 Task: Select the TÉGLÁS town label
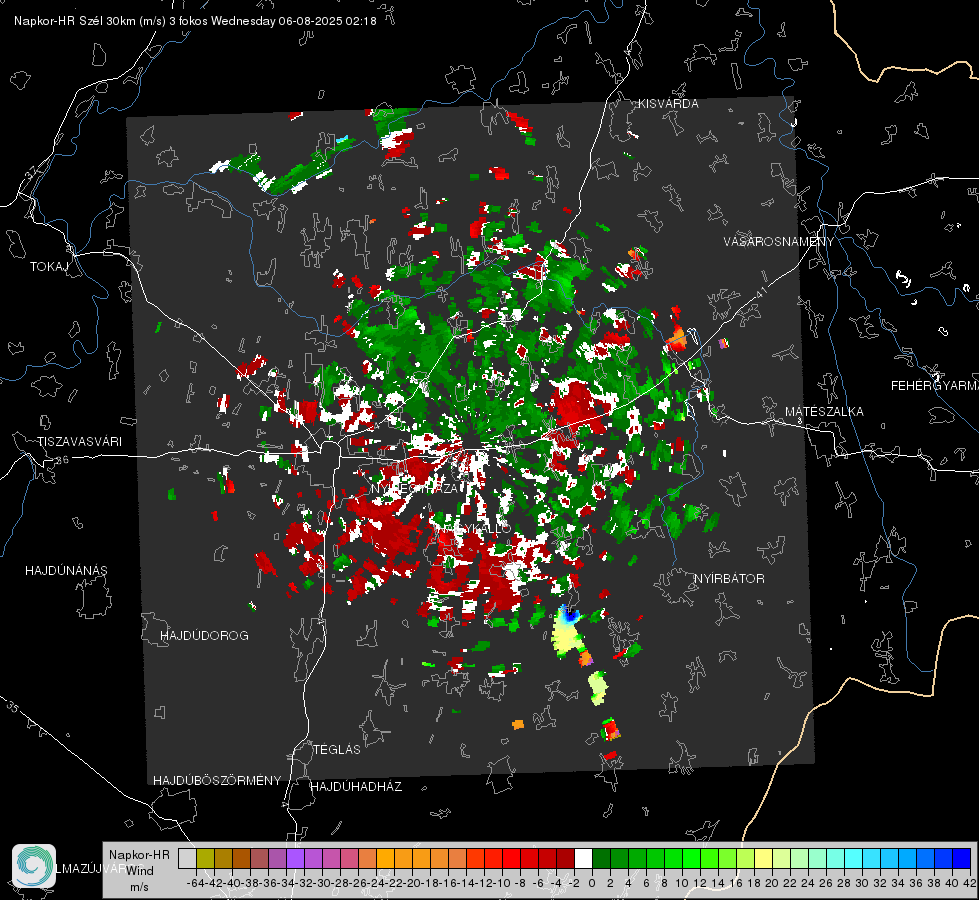click(x=337, y=750)
